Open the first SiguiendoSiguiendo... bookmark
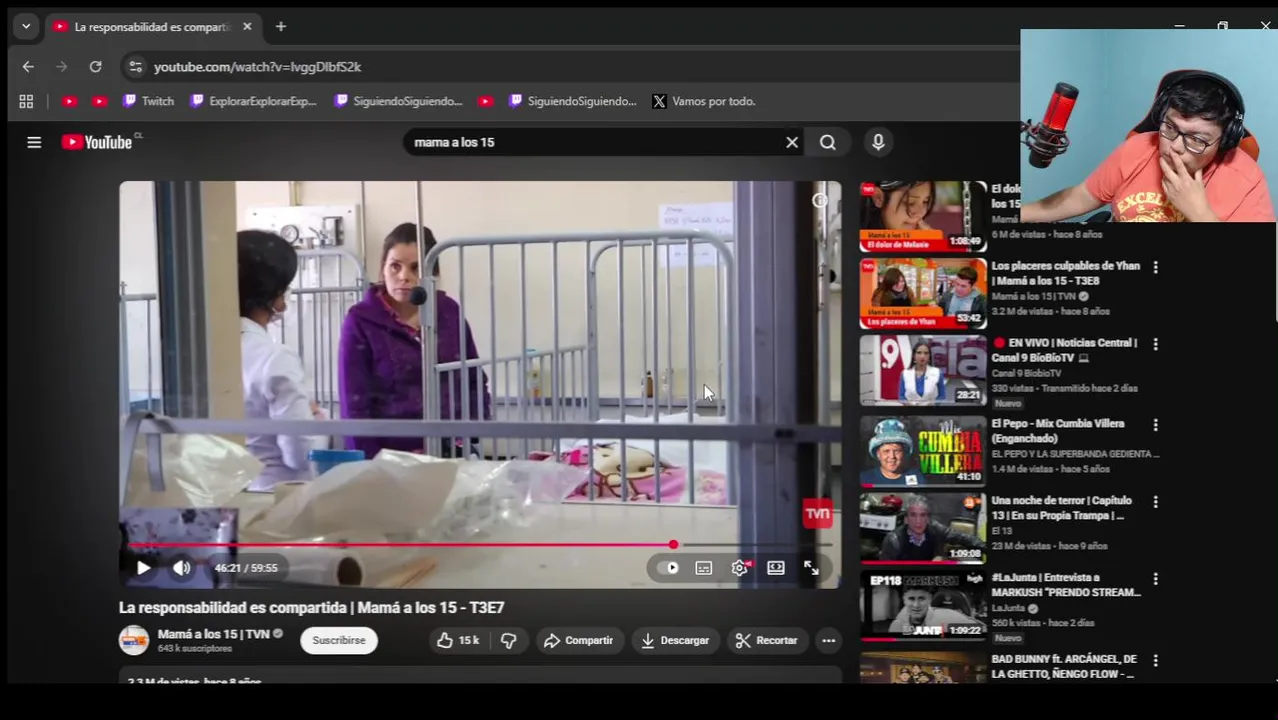1278x720 pixels. click(x=399, y=101)
